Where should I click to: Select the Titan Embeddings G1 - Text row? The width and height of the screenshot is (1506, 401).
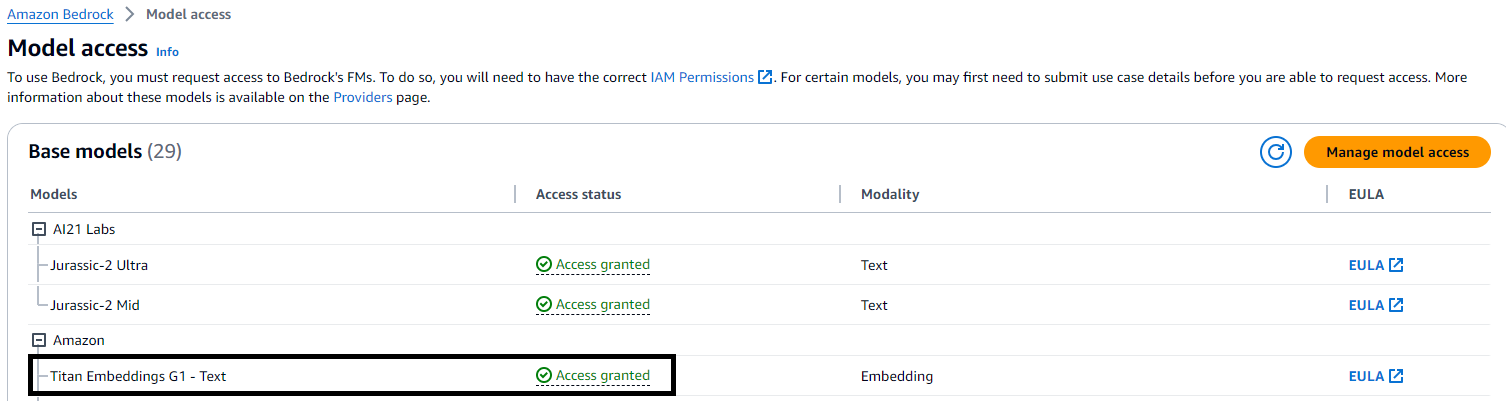pos(145,376)
